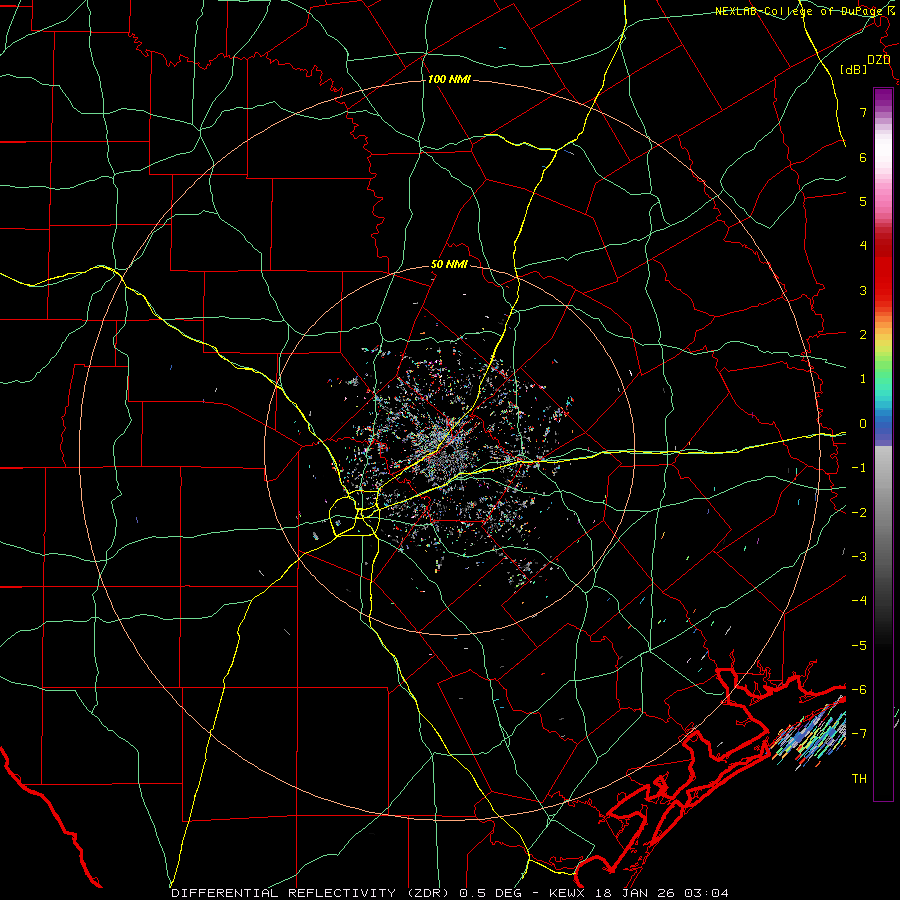Image resolution: width=900 pixels, height=900 pixels.
Task: Pick the gray section near -2 dB
Action: tap(883, 511)
